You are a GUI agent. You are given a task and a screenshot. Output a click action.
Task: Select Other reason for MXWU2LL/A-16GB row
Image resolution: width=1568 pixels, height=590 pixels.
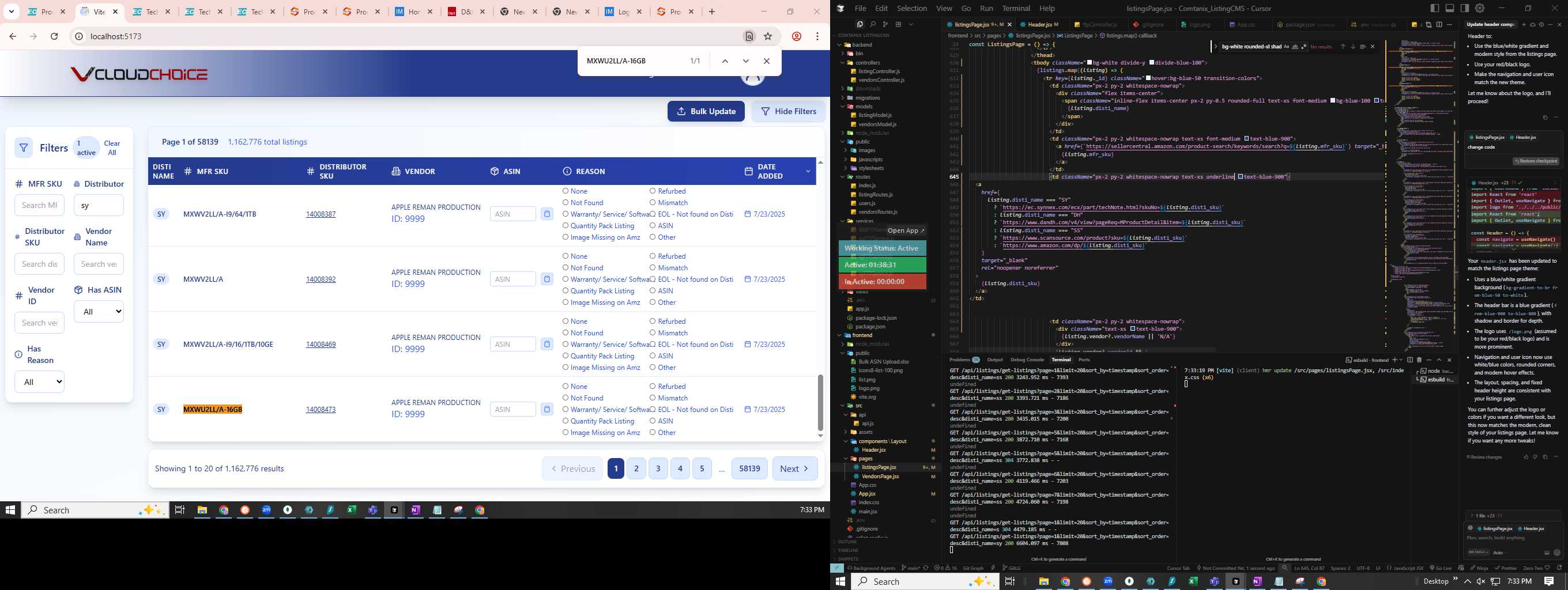[653, 433]
